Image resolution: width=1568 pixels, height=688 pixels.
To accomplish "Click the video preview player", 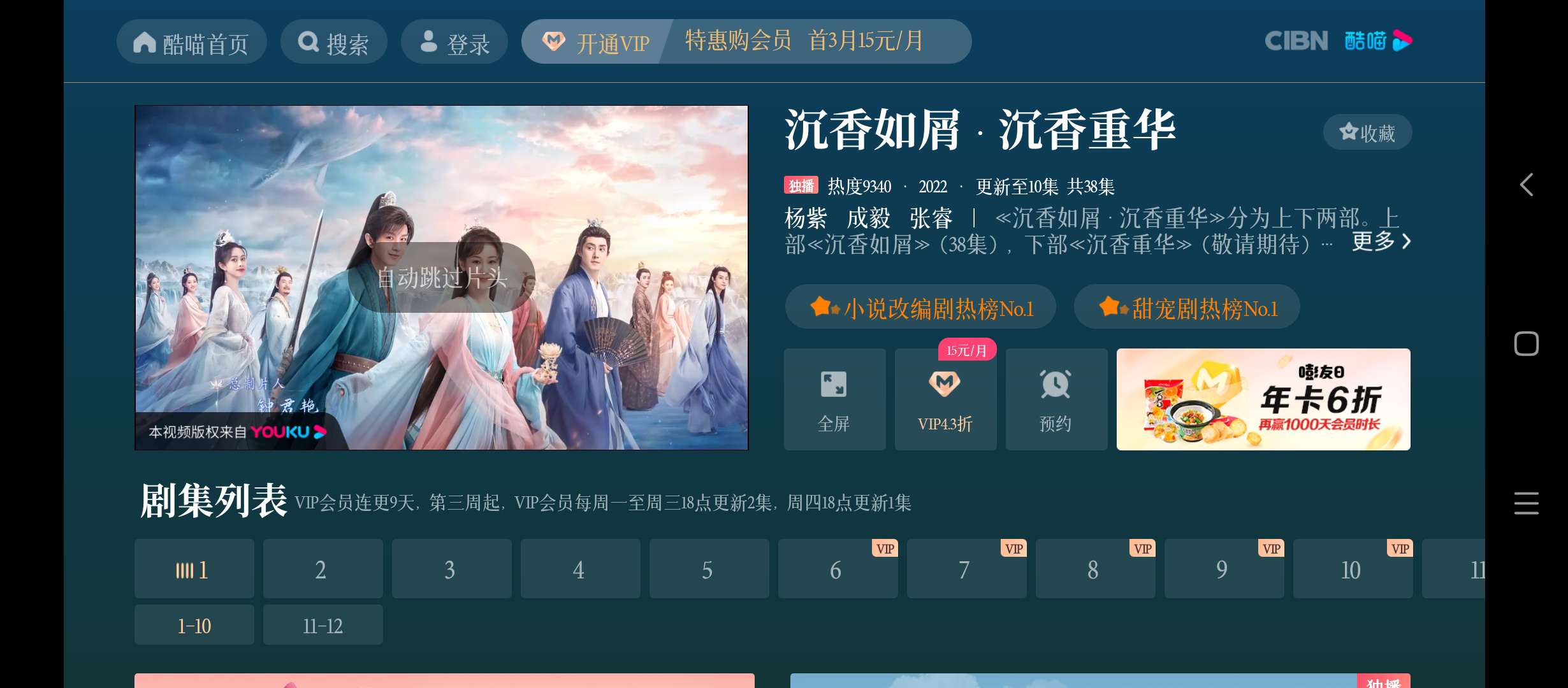I will point(441,278).
